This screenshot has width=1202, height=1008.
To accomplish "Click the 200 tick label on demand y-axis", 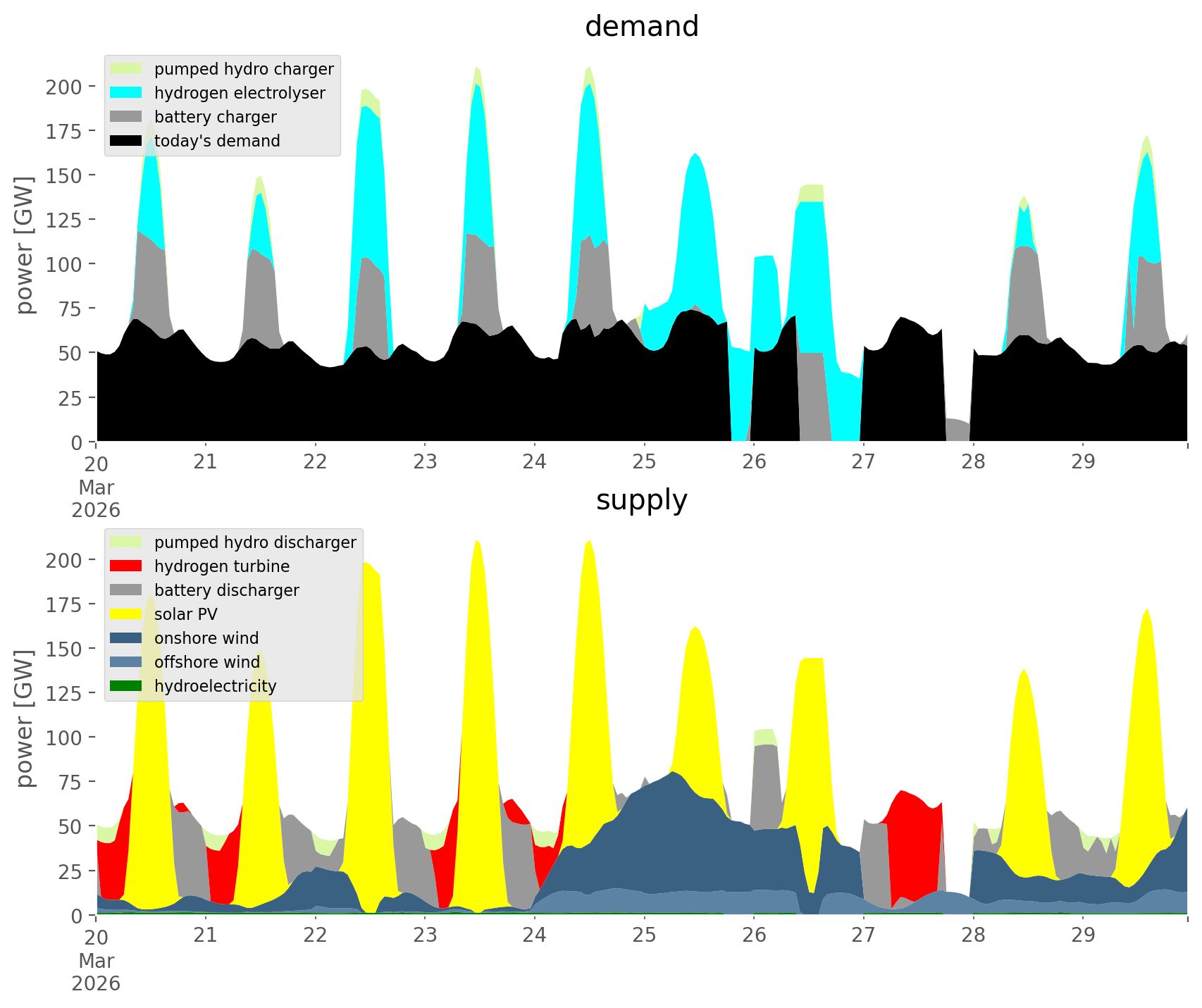I will tap(63, 87).
